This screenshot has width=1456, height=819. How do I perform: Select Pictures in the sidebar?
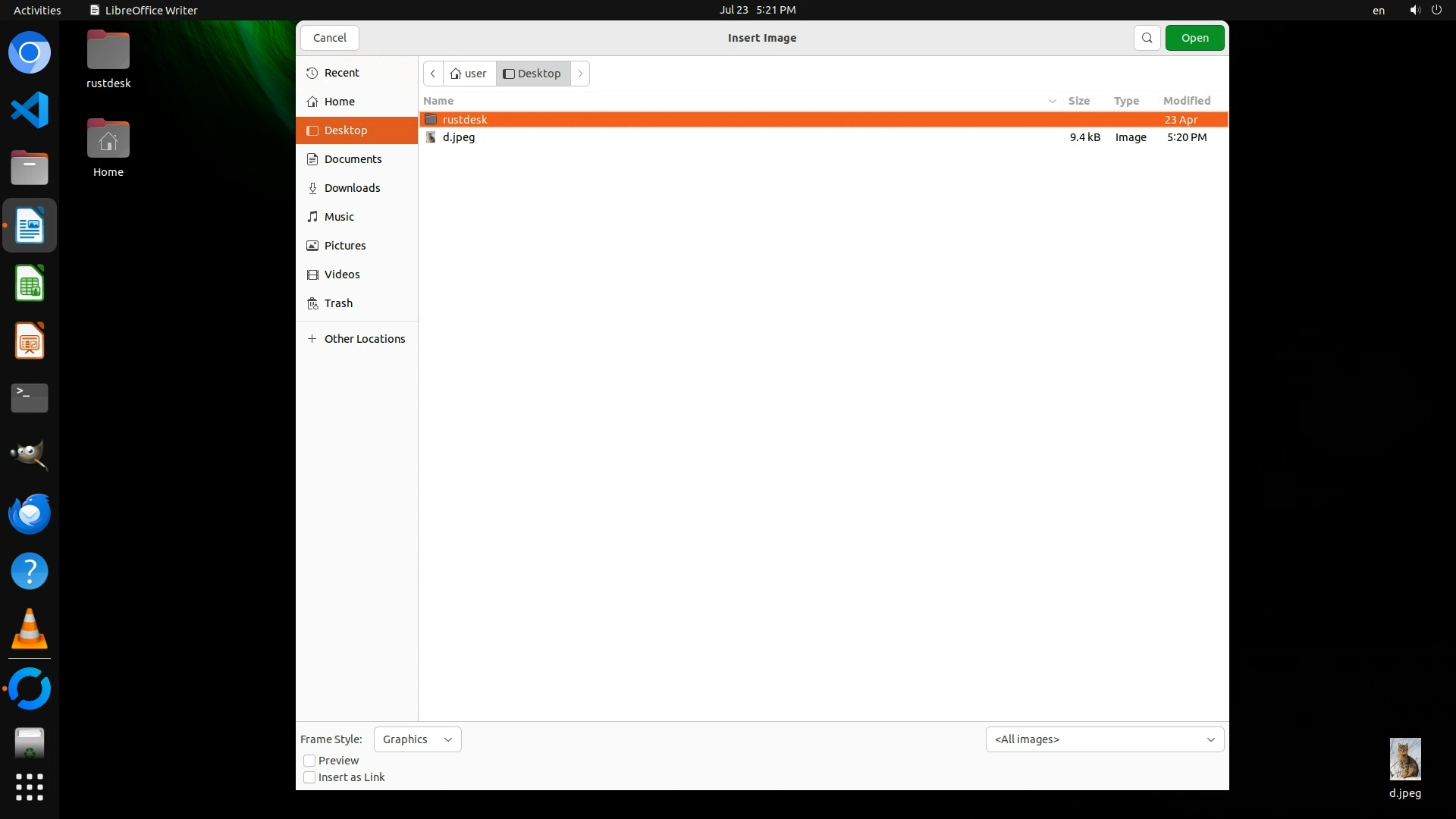coord(345,246)
